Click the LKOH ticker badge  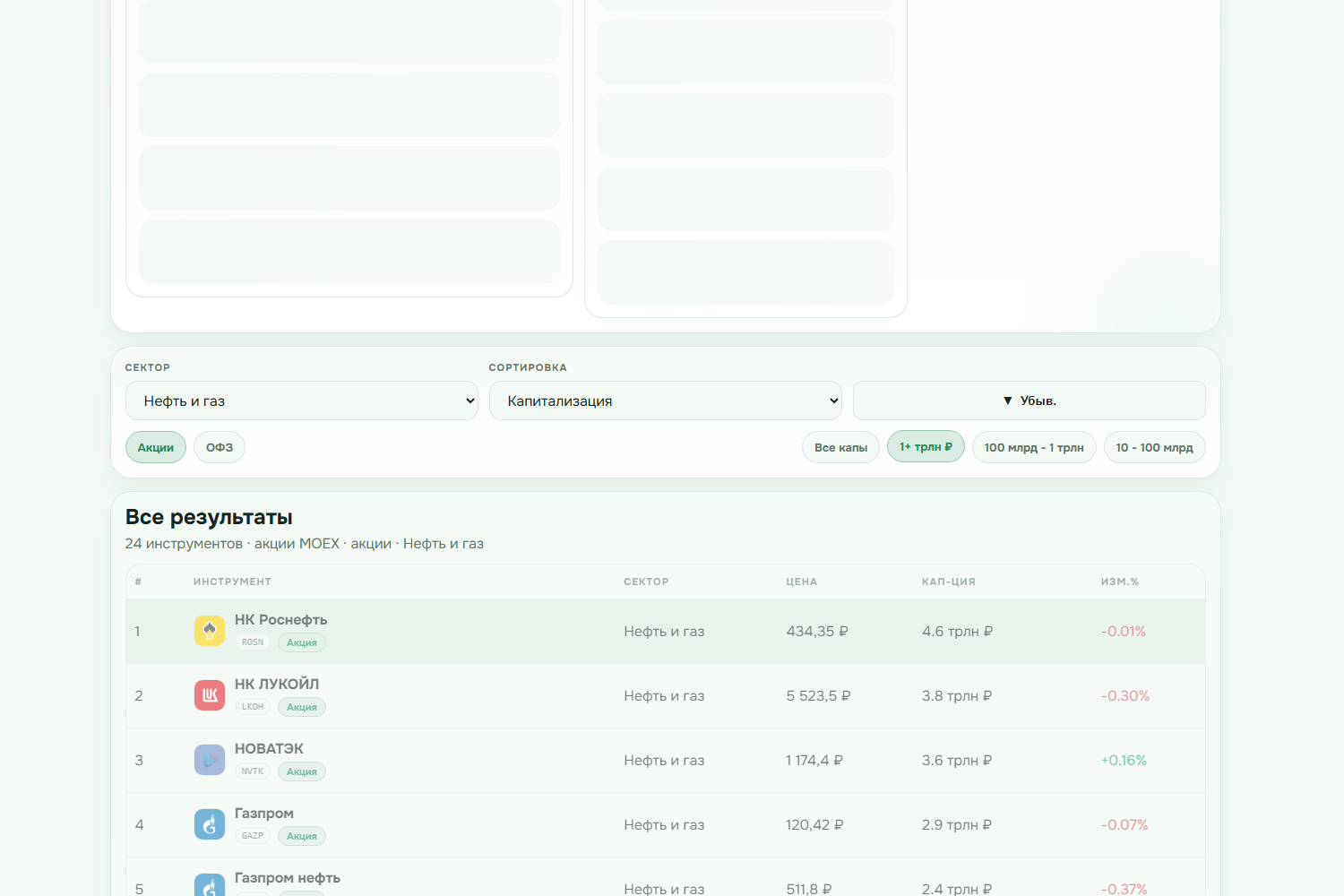coord(253,707)
